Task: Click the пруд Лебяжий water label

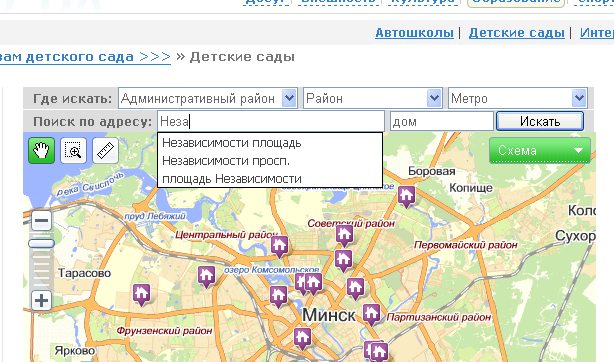Action: tap(155, 216)
